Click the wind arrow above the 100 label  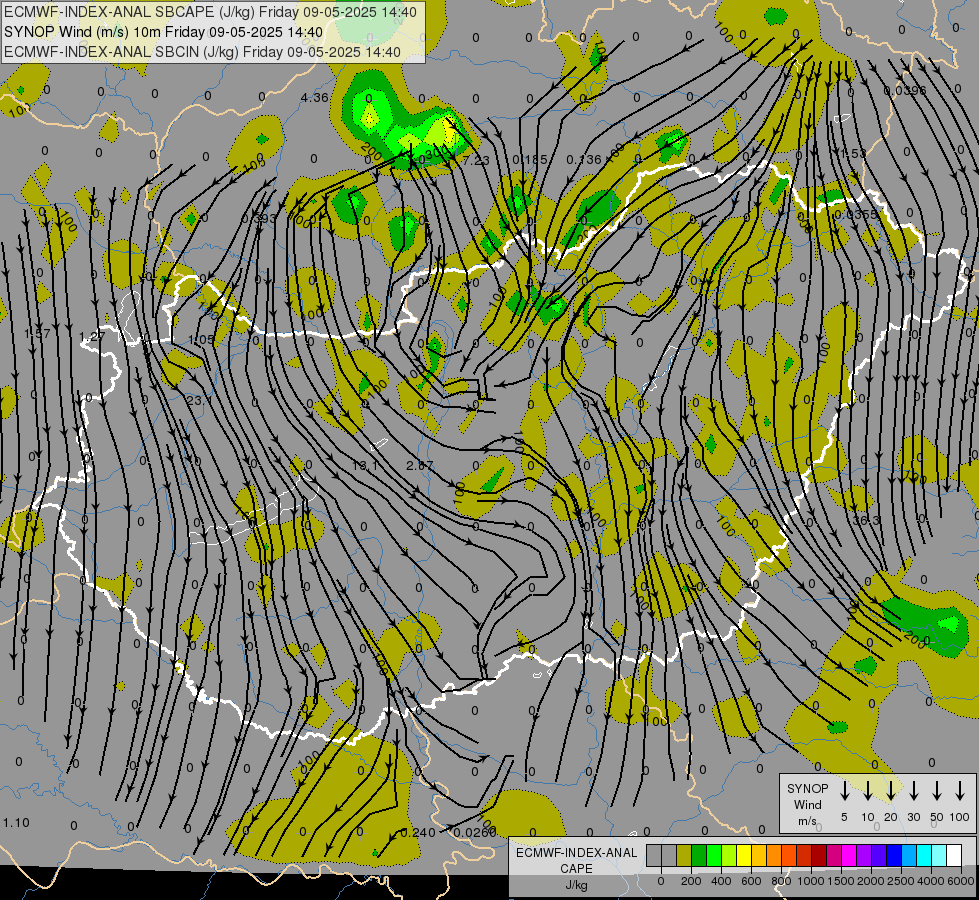pyautogui.click(x=960, y=790)
